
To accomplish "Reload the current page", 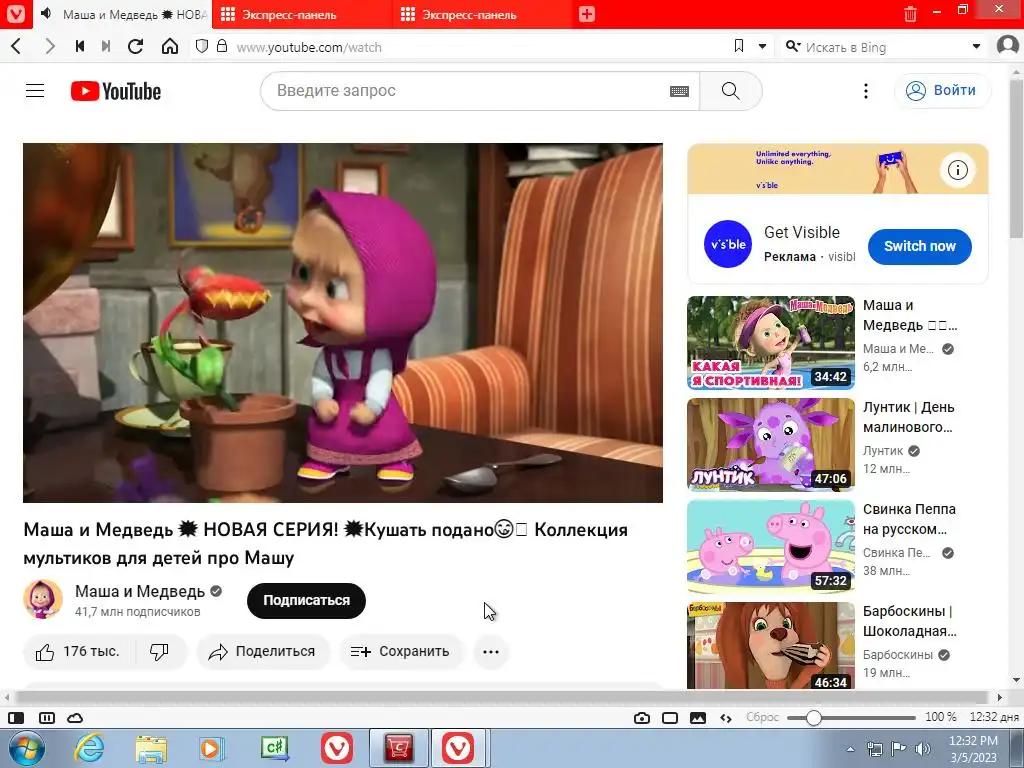I will [136, 46].
